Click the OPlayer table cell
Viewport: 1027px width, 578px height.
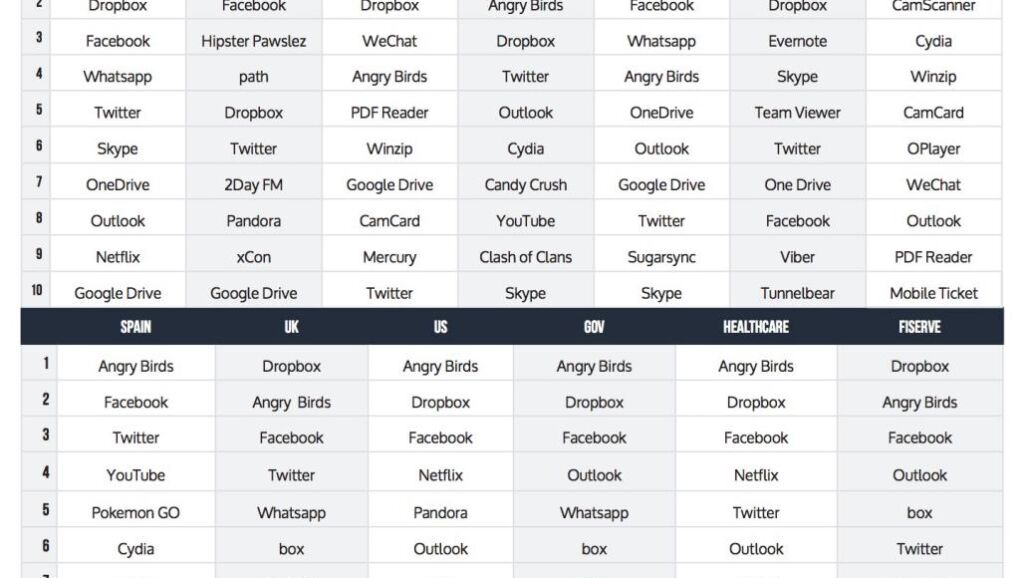tap(933, 149)
